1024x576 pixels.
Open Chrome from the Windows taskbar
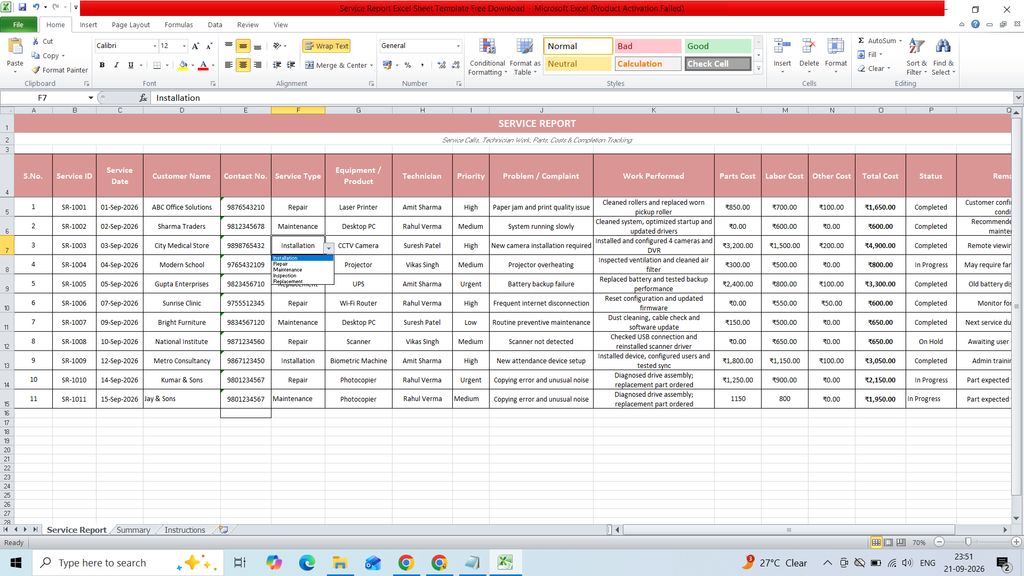click(x=406, y=562)
